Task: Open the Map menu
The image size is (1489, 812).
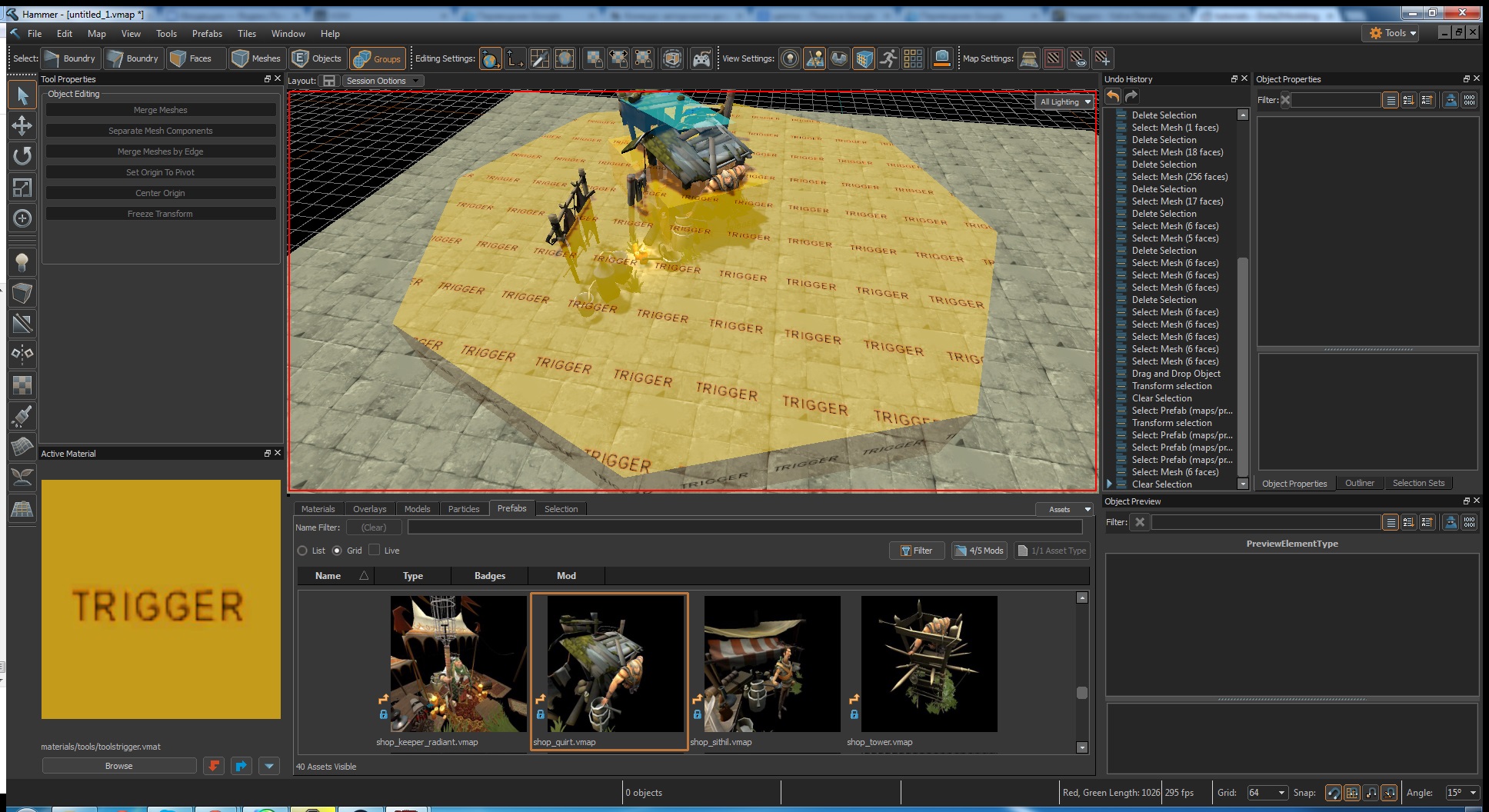Action: click(x=97, y=34)
